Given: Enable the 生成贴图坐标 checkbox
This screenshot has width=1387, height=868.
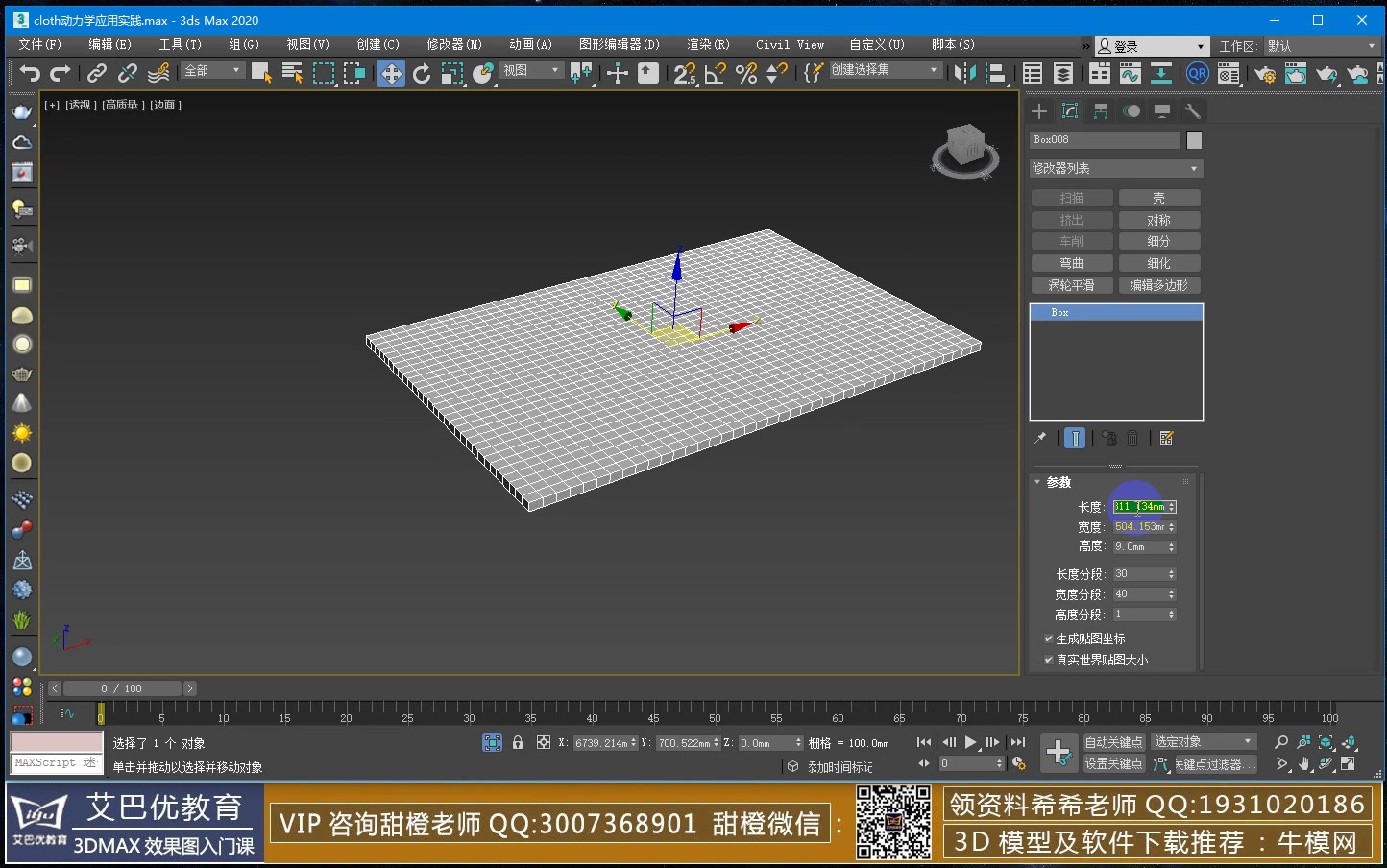Looking at the screenshot, I should coord(1049,639).
